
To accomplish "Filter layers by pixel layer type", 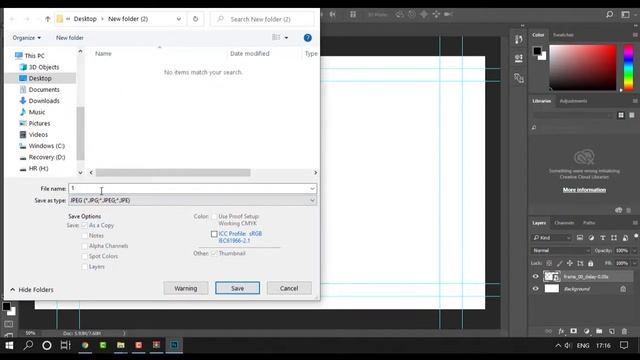I will pos(580,238).
